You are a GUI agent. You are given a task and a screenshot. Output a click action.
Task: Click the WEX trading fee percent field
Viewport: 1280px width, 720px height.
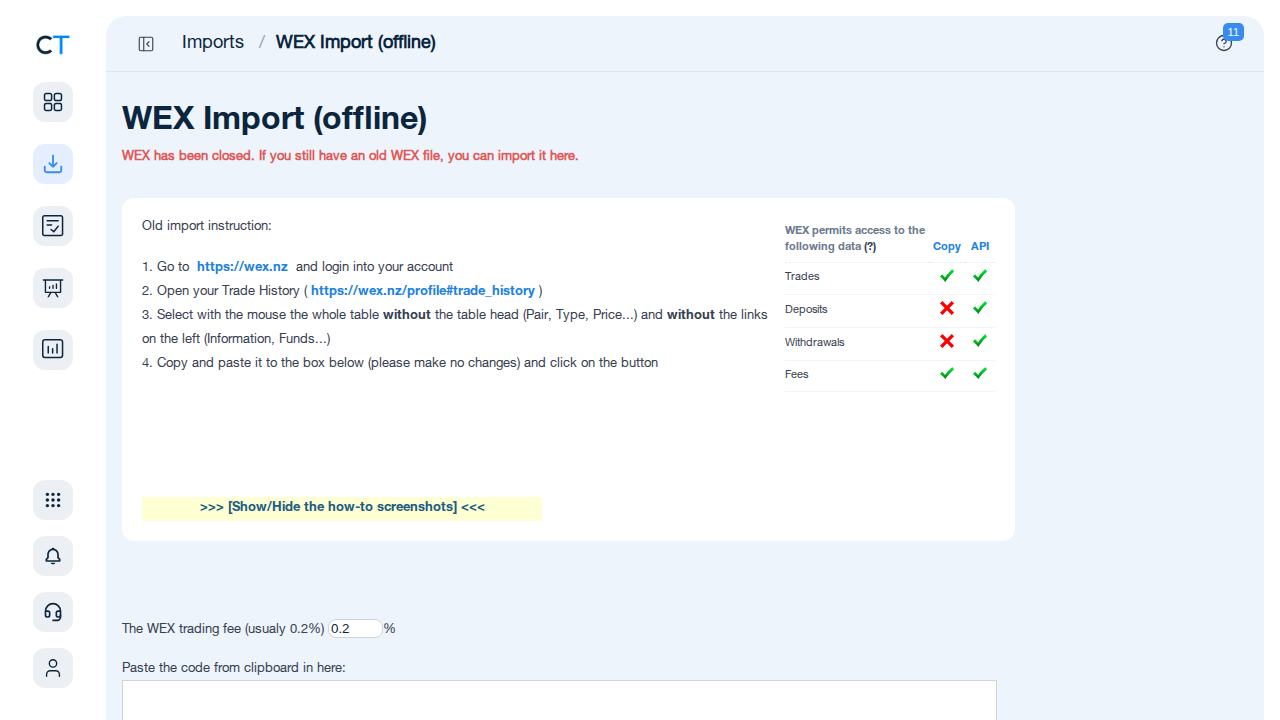click(x=355, y=629)
